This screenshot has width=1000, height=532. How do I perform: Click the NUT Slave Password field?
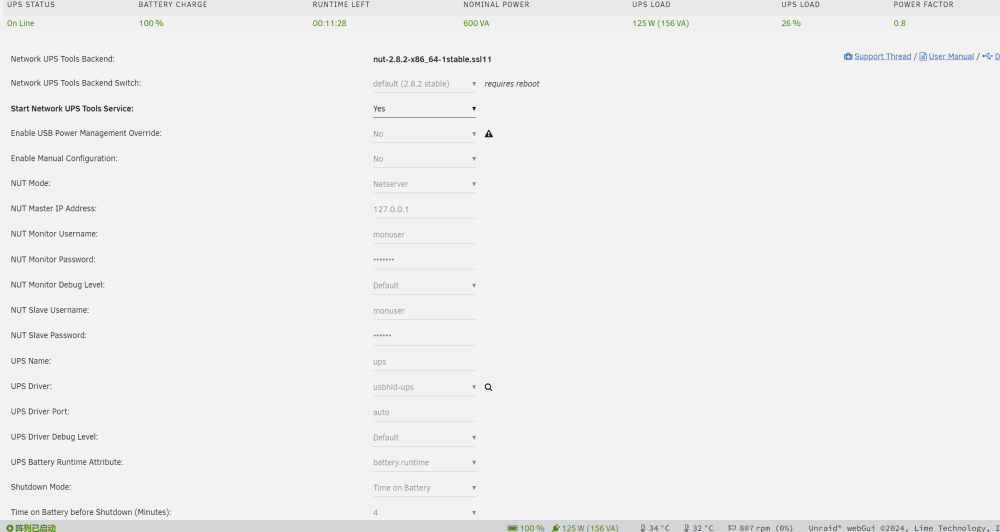point(425,336)
